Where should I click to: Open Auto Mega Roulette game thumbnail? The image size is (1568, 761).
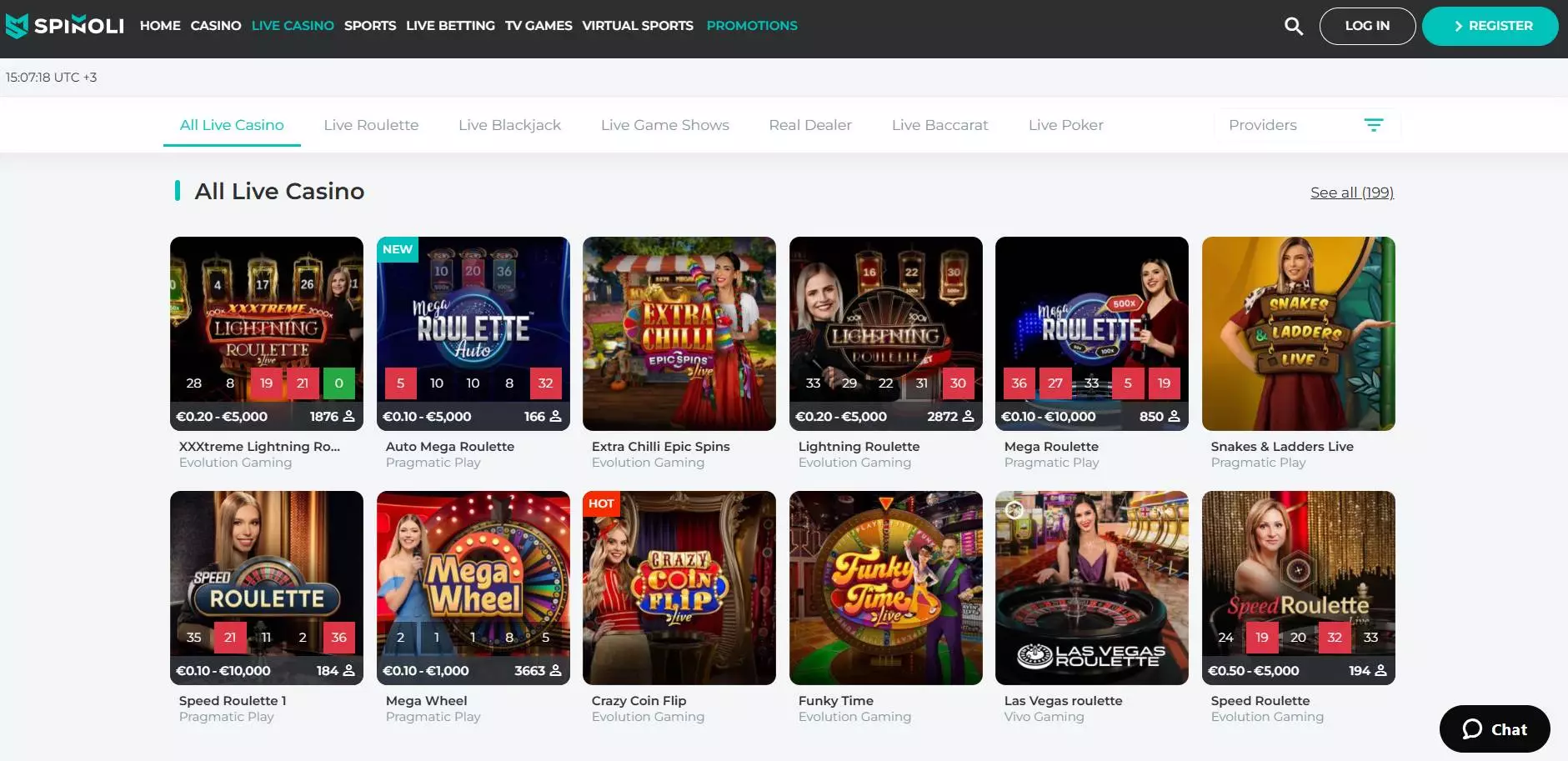point(473,333)
